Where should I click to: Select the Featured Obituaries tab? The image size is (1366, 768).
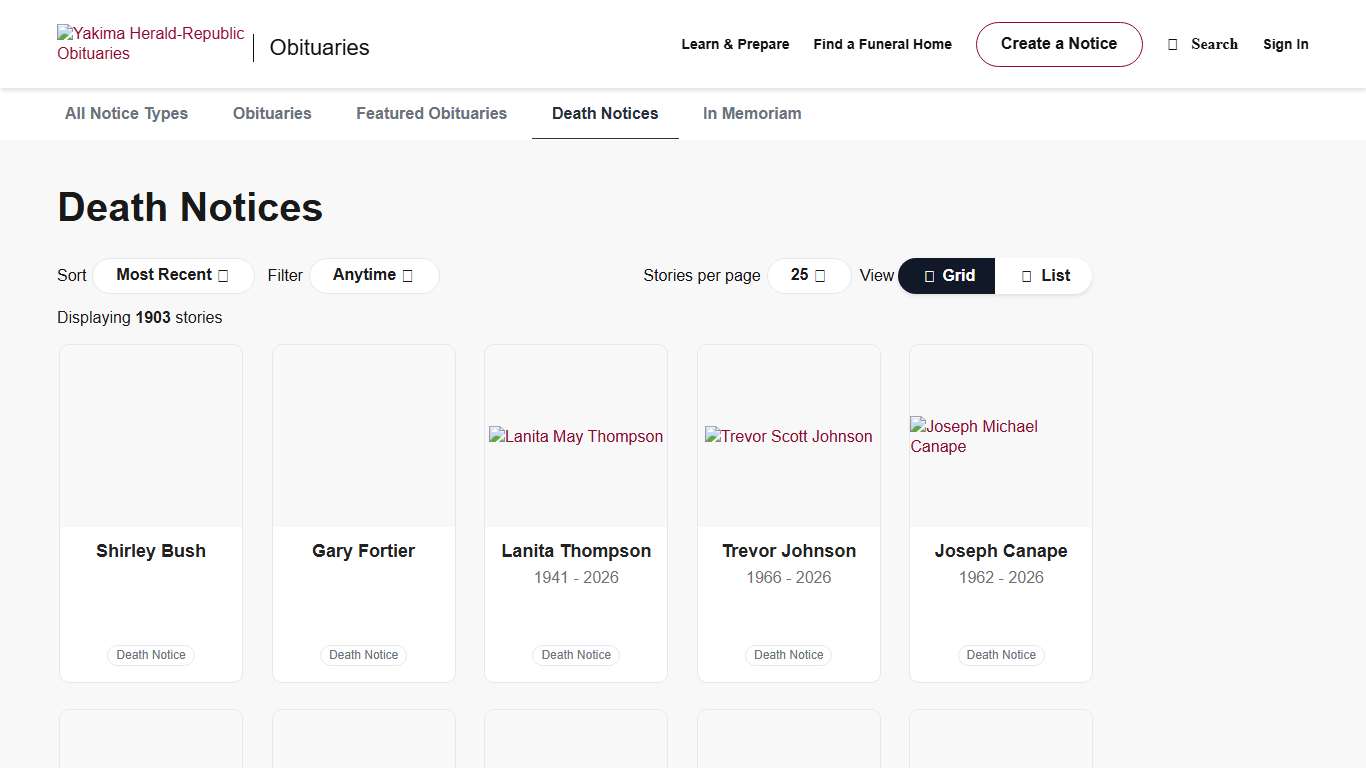(431, 114)
